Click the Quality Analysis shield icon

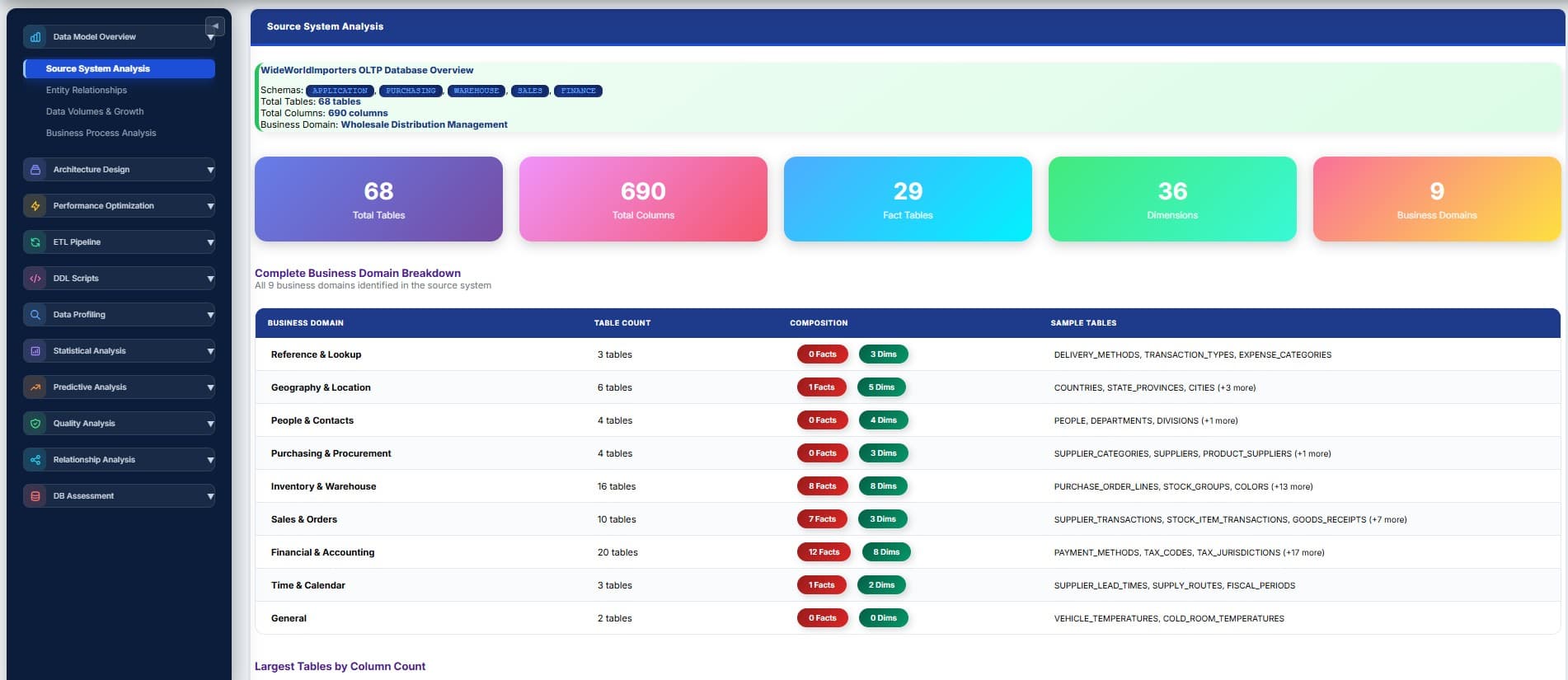click(35, 424)
